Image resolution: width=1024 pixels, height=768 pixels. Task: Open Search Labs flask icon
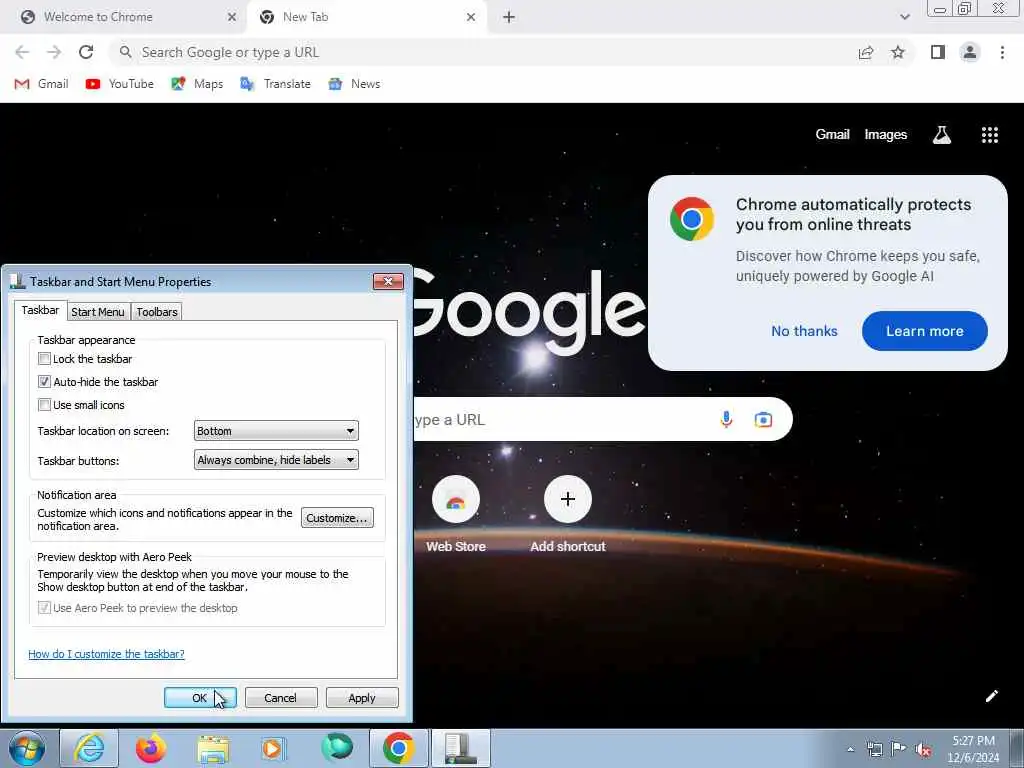(x=941, y=135)
